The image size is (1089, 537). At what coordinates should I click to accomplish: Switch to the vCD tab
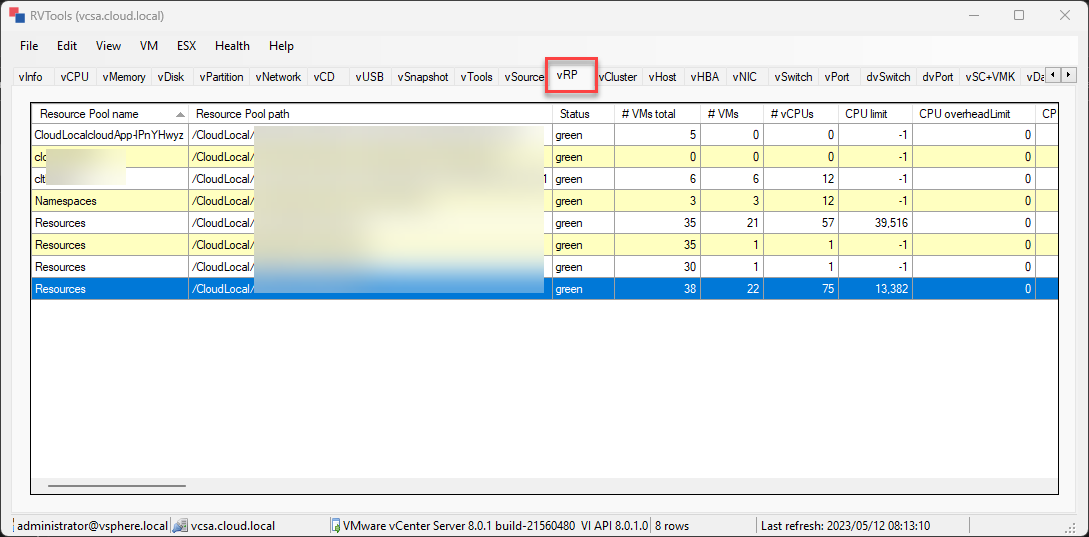pos(324,77)
